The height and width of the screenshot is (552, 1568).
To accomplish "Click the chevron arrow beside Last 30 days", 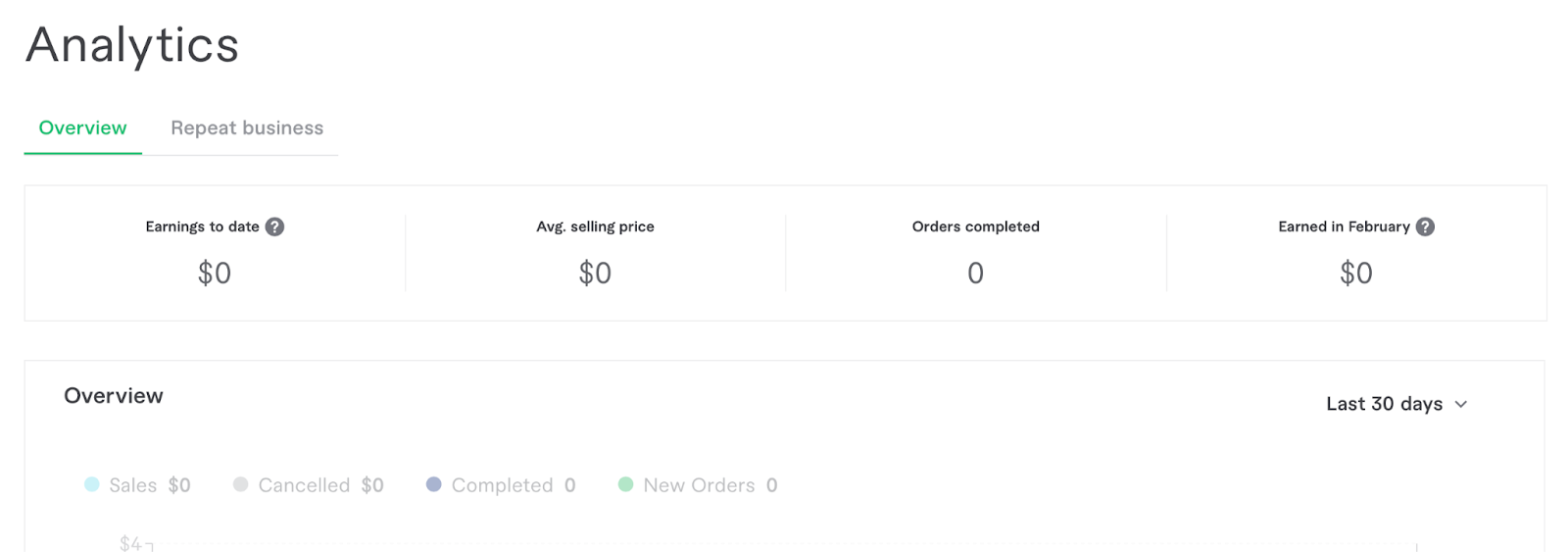I will pos(1461,404).
